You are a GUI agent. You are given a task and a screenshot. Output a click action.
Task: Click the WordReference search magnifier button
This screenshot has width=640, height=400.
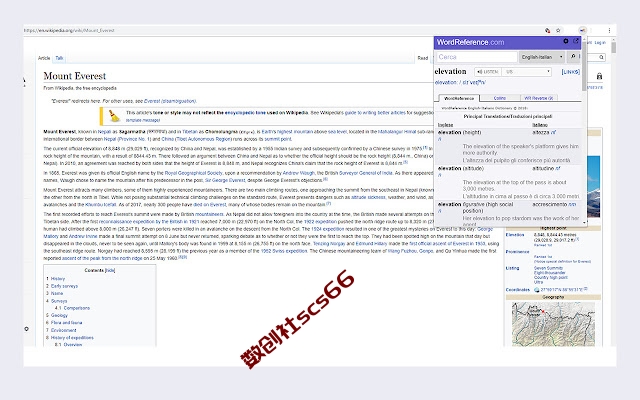[x=573, y=57]
